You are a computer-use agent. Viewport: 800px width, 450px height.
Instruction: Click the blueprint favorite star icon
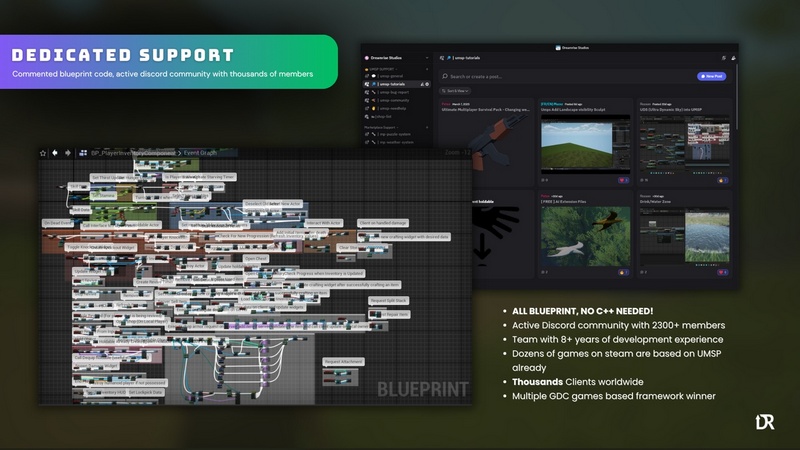43,153
